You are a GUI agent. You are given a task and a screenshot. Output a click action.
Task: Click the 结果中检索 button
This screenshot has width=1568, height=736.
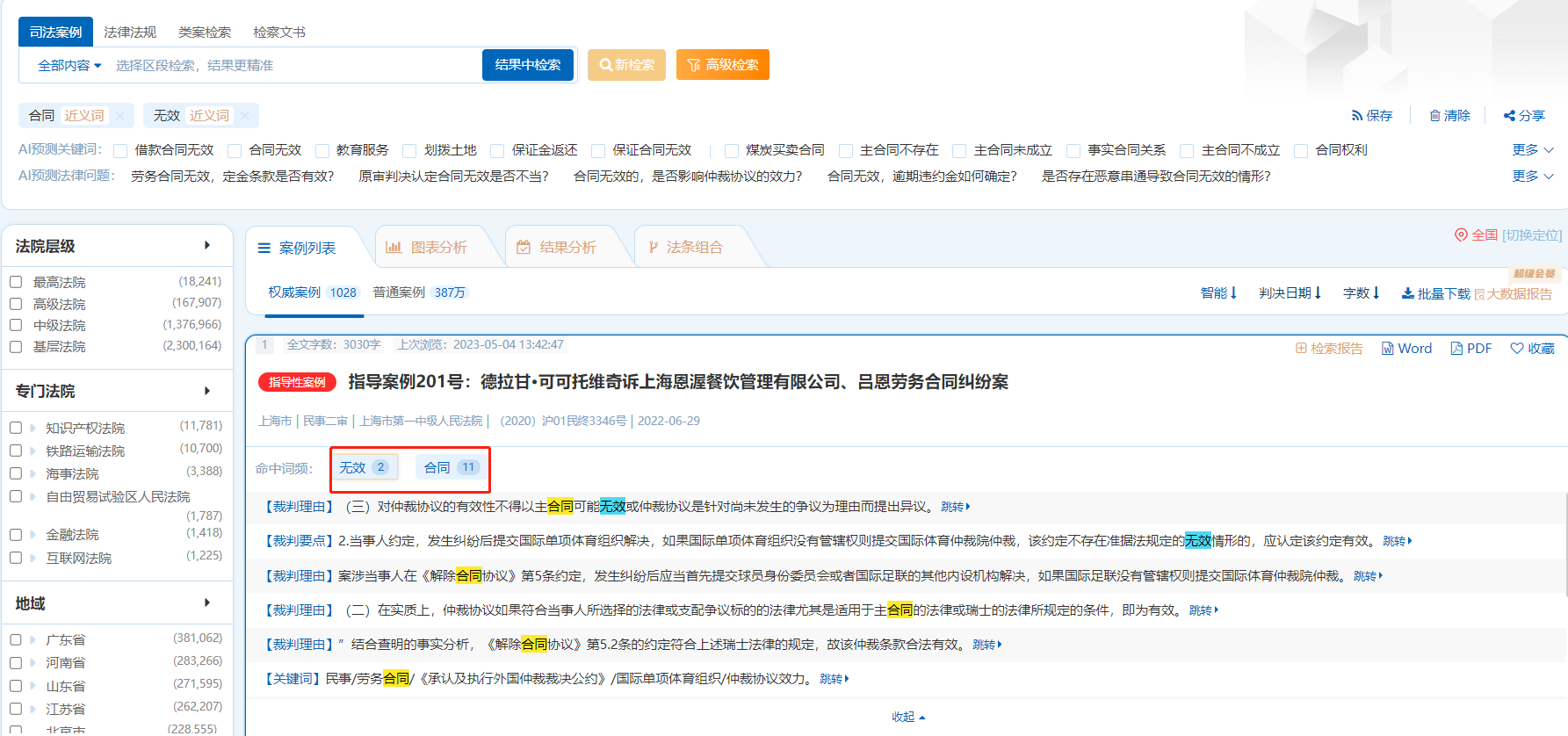[x=527, y=65]
